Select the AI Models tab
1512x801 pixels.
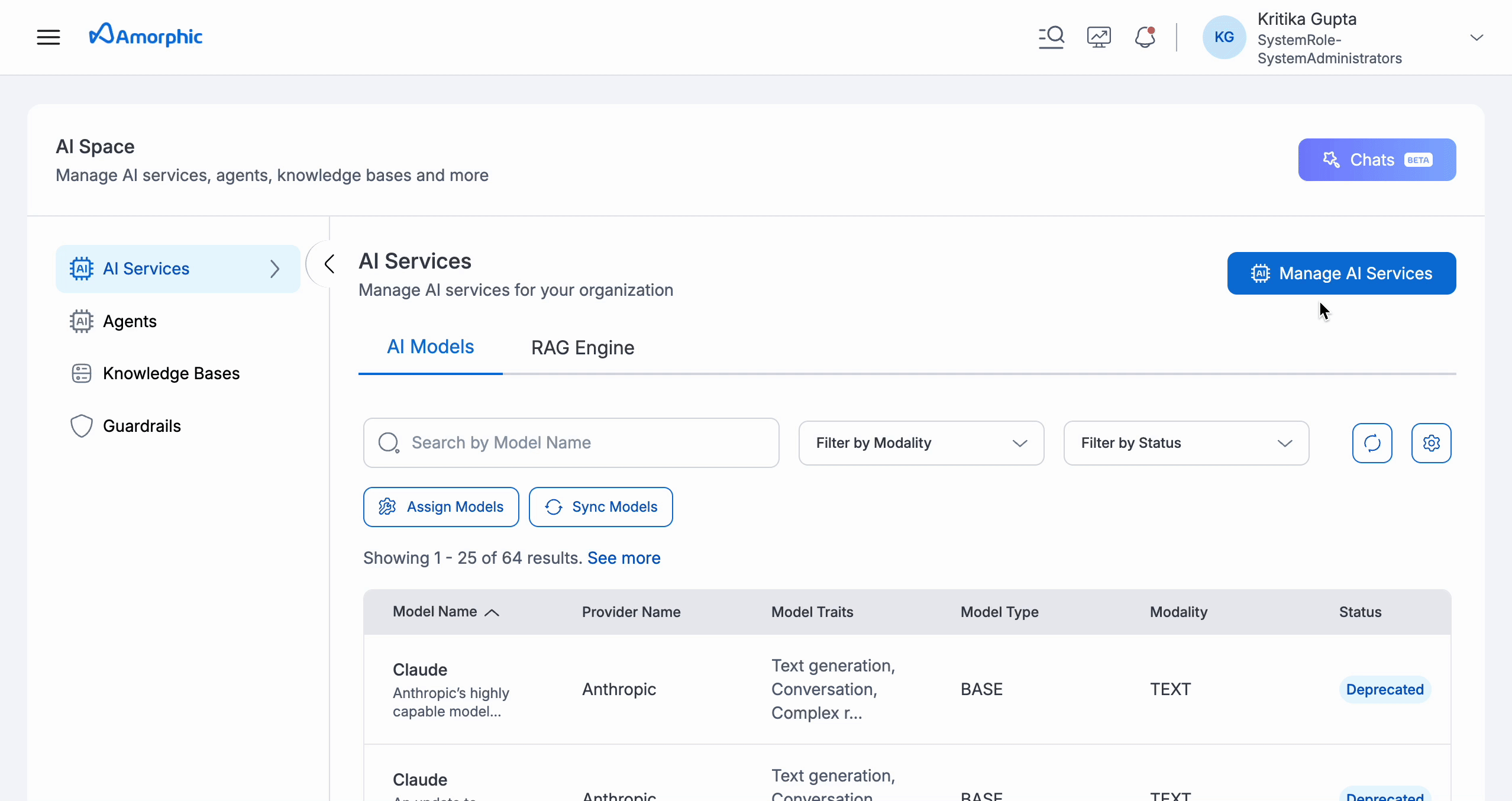431,346
